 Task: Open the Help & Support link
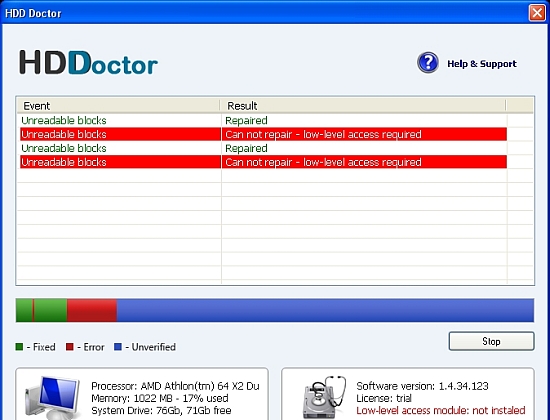482,64
